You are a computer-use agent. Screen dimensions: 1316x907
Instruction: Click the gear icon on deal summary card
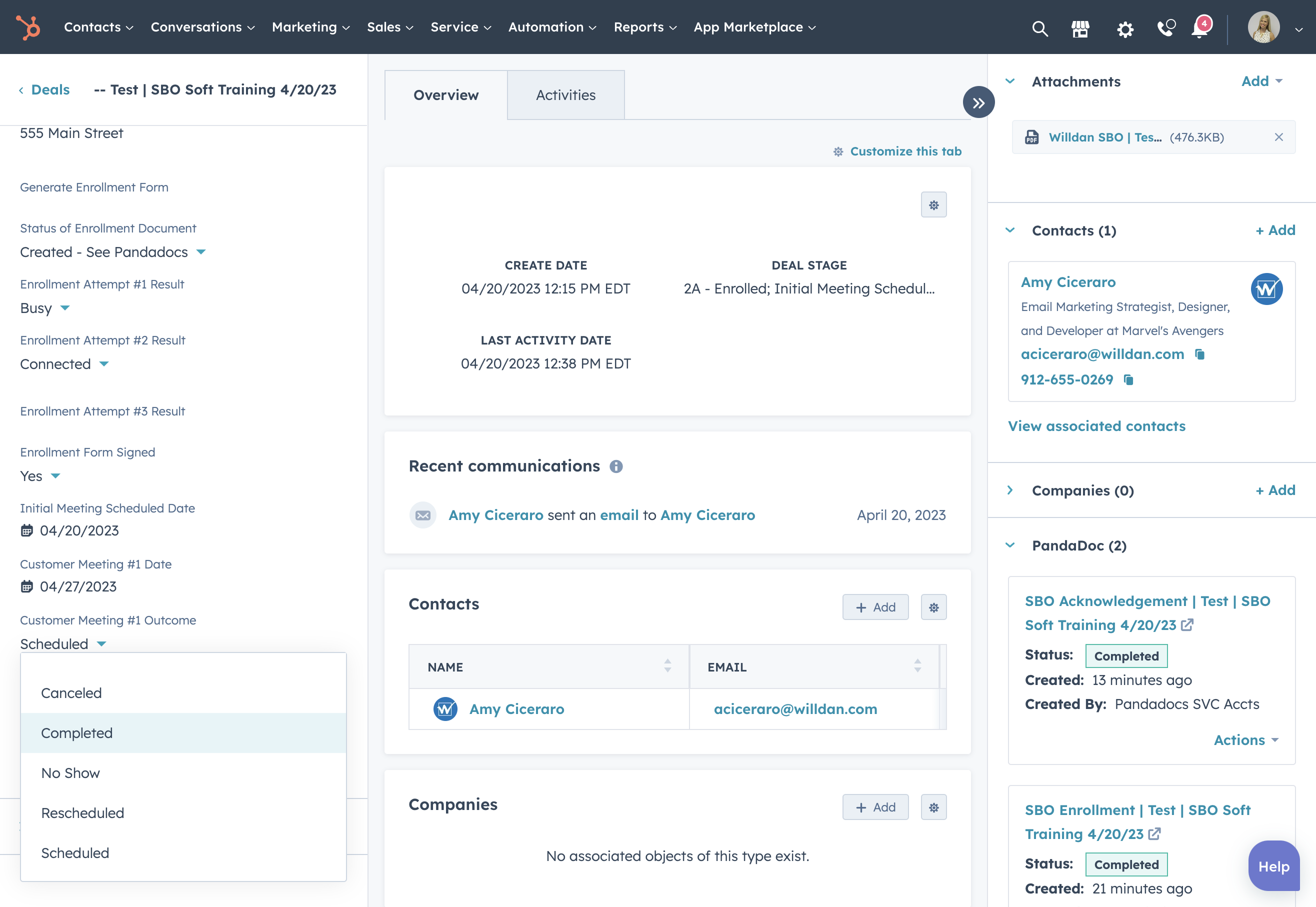point(933,205)
